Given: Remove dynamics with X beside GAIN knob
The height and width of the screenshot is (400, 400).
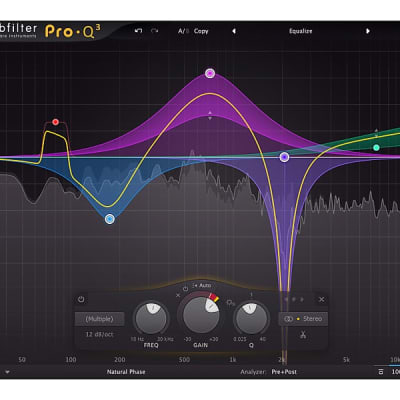Looking at the screenshot, I should (178, 295).
